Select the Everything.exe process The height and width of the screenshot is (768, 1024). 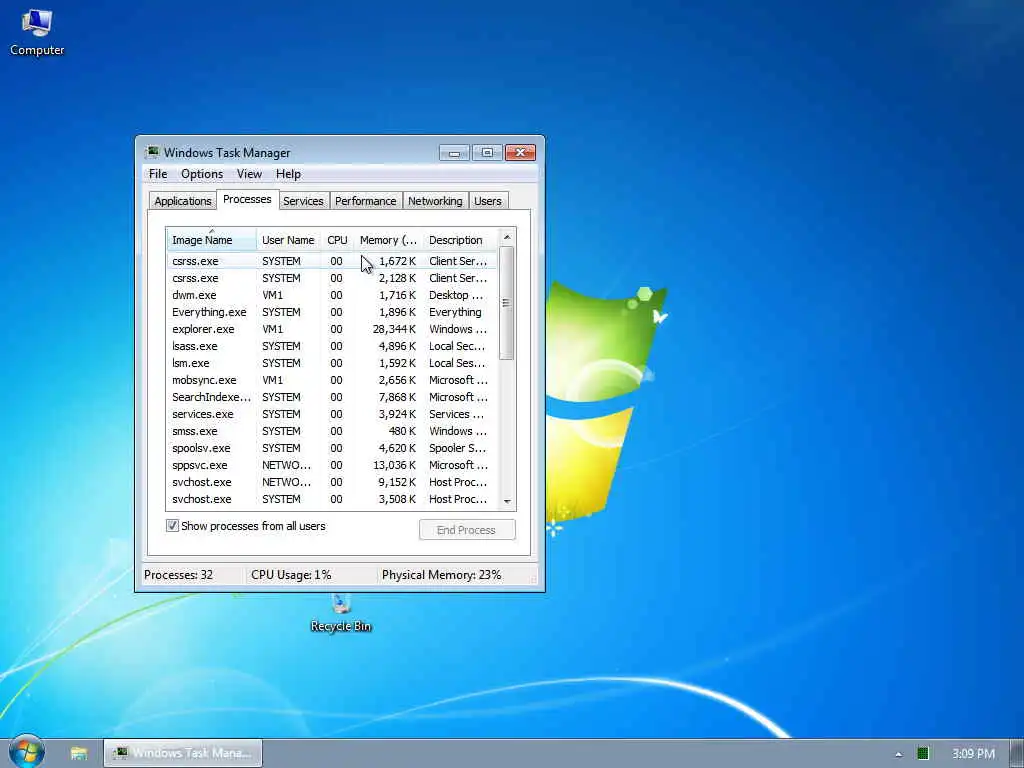tap(332, 312)
